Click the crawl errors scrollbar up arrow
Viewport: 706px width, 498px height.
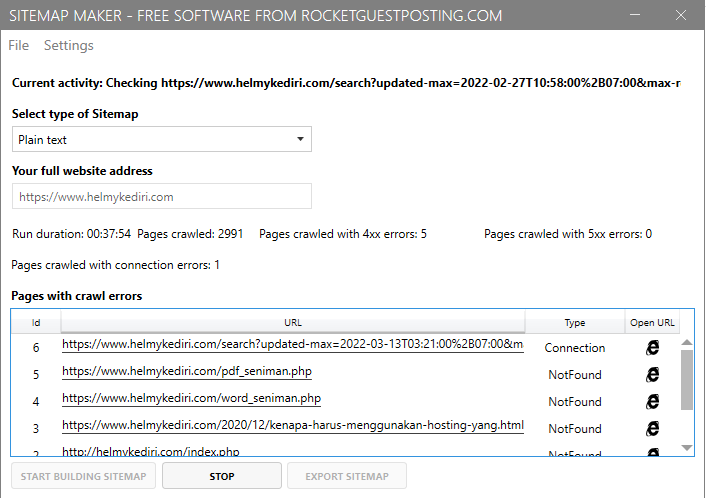687,342
